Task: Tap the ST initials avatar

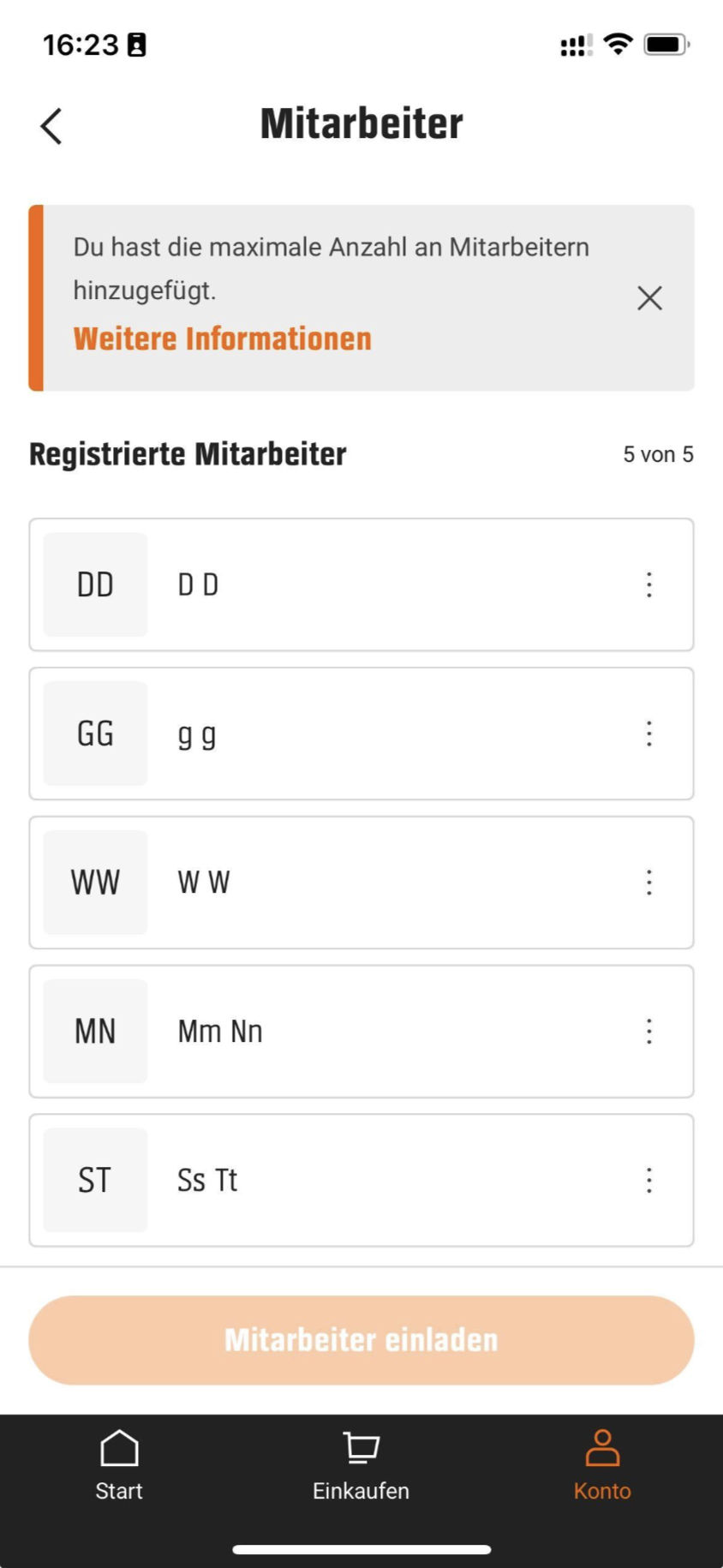Action: 95,1181
